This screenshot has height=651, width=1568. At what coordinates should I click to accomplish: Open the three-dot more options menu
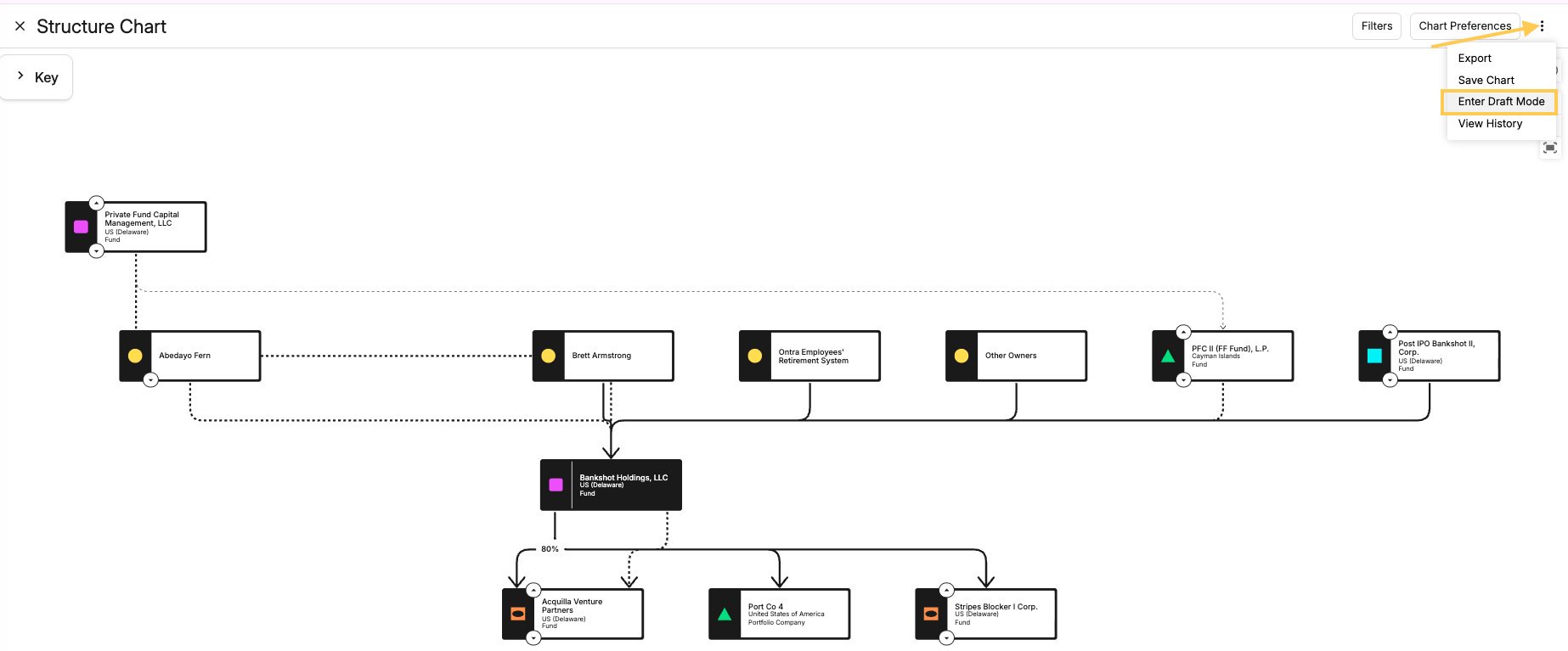(1542, 26)
